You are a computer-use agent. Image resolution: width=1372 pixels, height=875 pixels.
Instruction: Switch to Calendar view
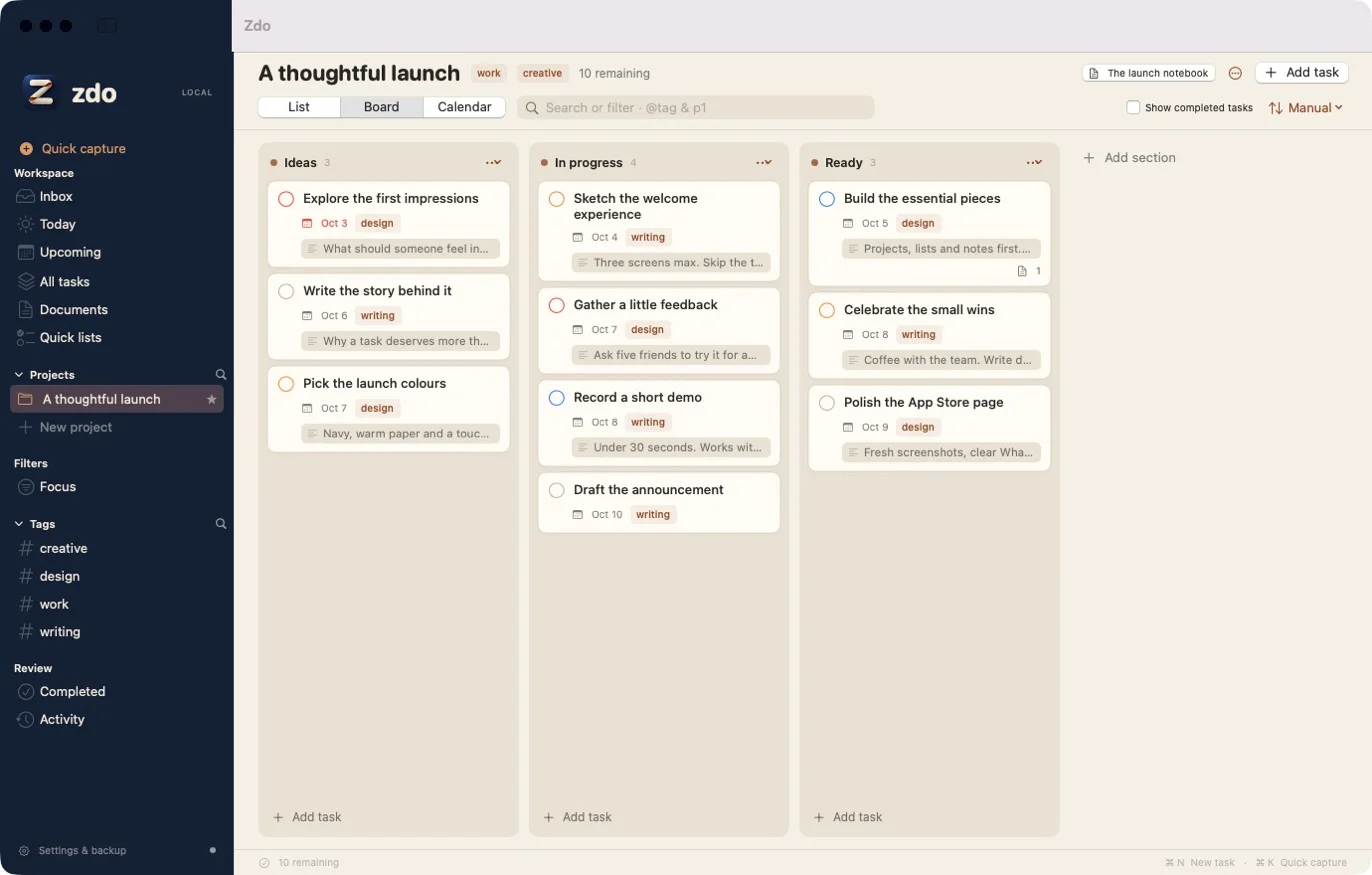pyautogui.click(x=464, y=107)
